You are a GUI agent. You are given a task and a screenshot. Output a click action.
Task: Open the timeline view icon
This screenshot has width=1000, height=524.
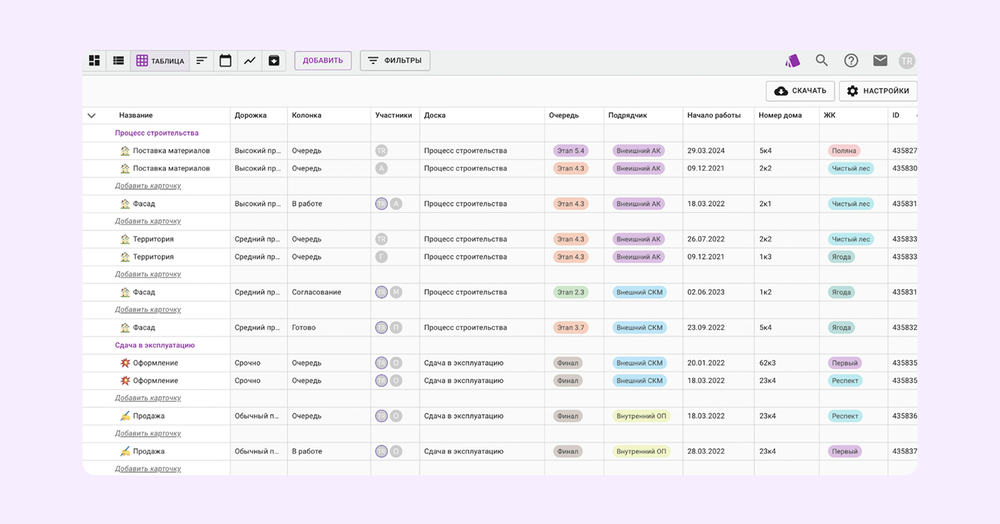[x=202, y=61]
